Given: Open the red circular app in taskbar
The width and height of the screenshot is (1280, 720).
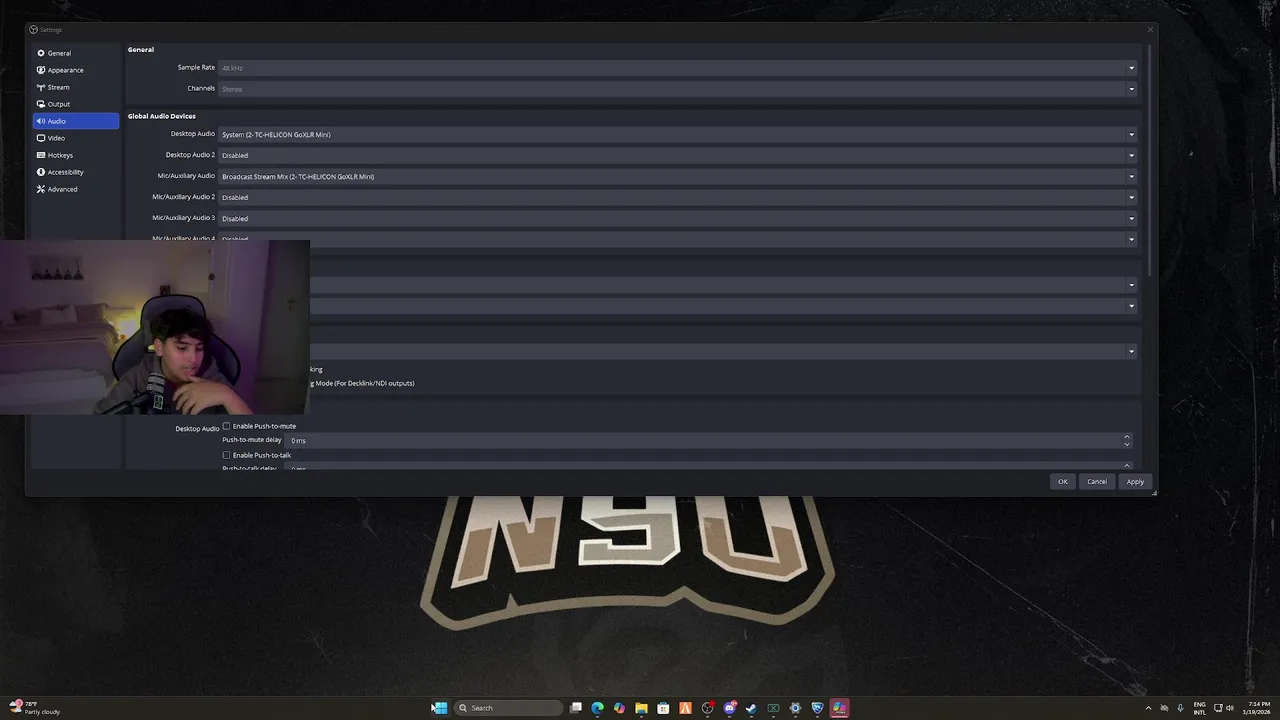Looking at the screenshot, I should coord(708,708).
